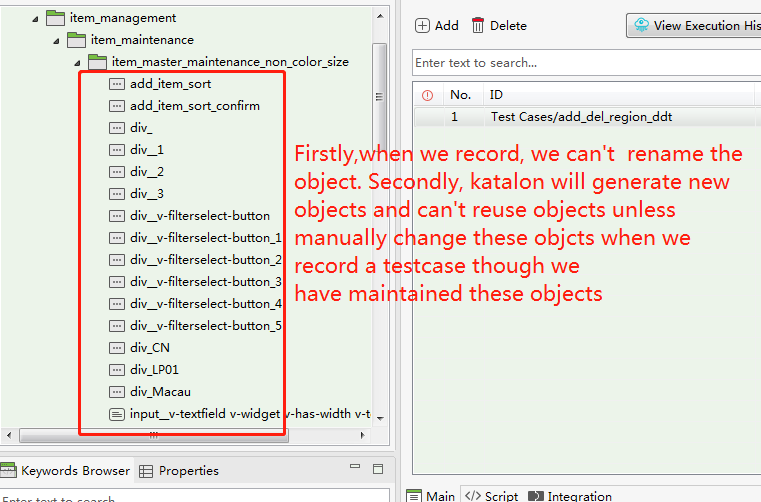Select add_item_sort_confirm in the tree
Screen dimensions: 761x502
click(x=195, y=106)
